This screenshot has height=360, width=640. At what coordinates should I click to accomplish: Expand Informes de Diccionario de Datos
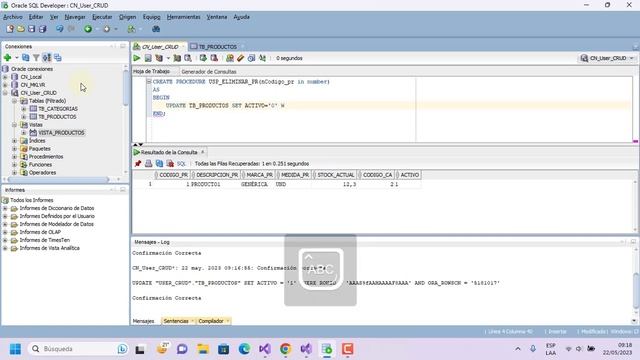(5, 208)
